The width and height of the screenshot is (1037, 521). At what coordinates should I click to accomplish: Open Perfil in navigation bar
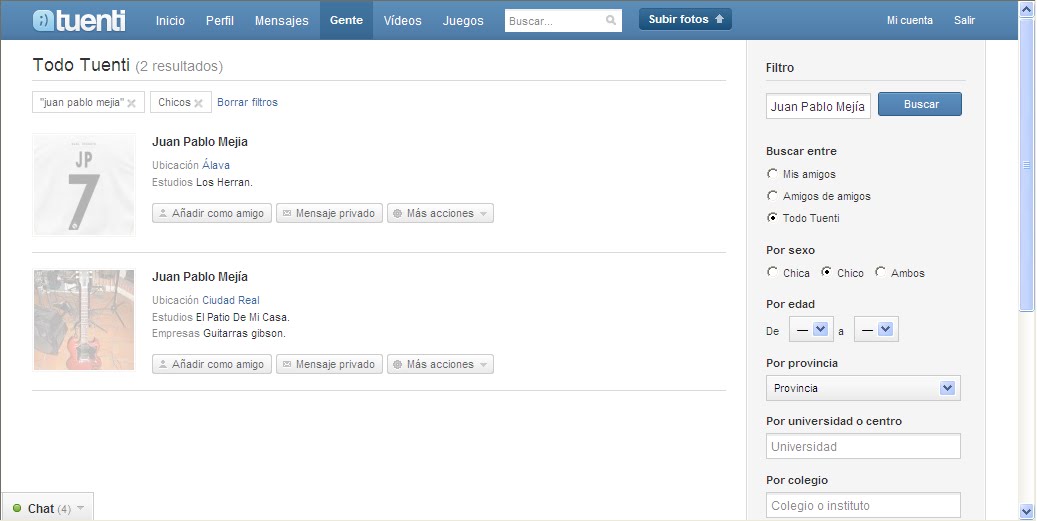(220, 20)
